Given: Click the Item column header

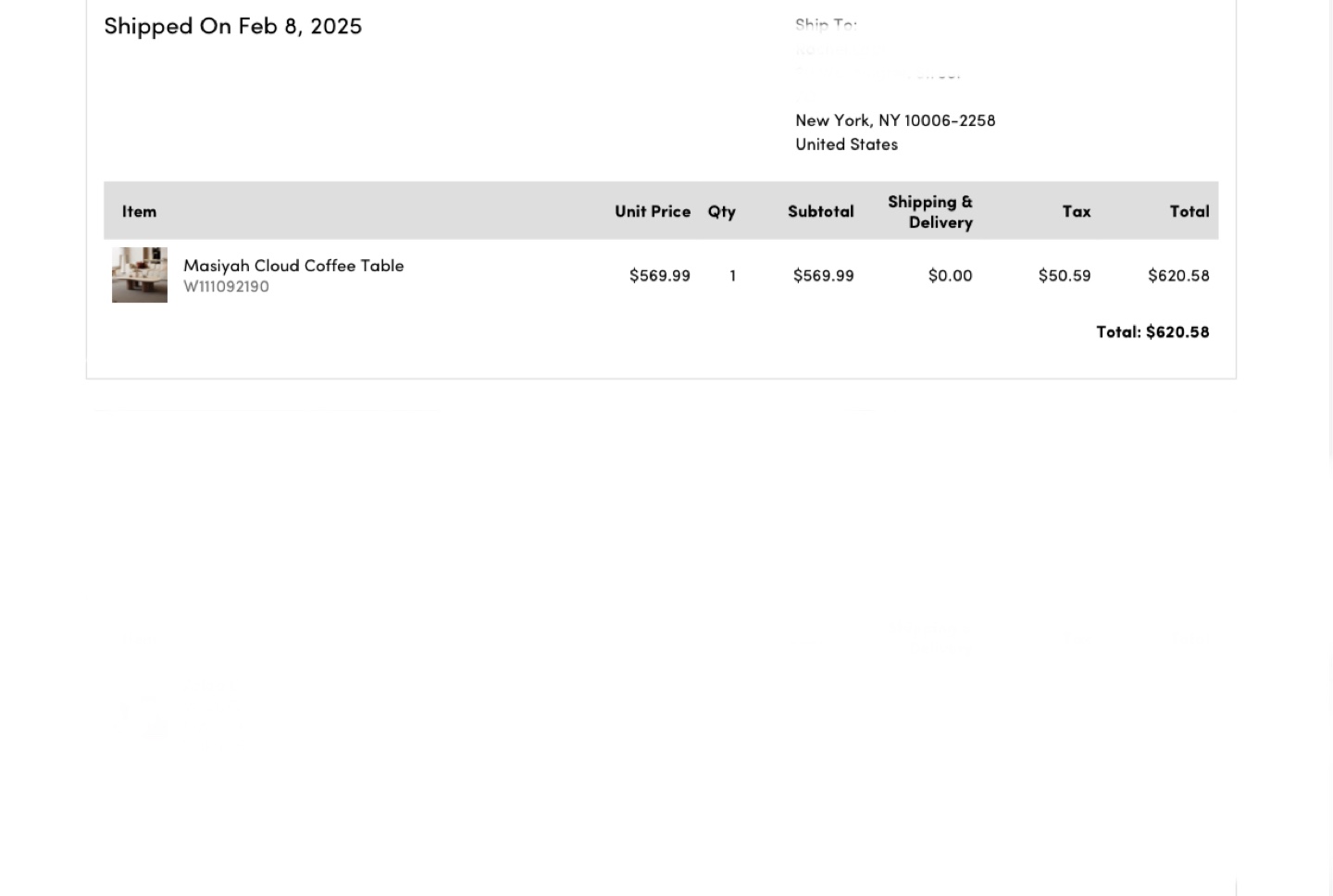Looking at the screenshot, I should point(139,211).
